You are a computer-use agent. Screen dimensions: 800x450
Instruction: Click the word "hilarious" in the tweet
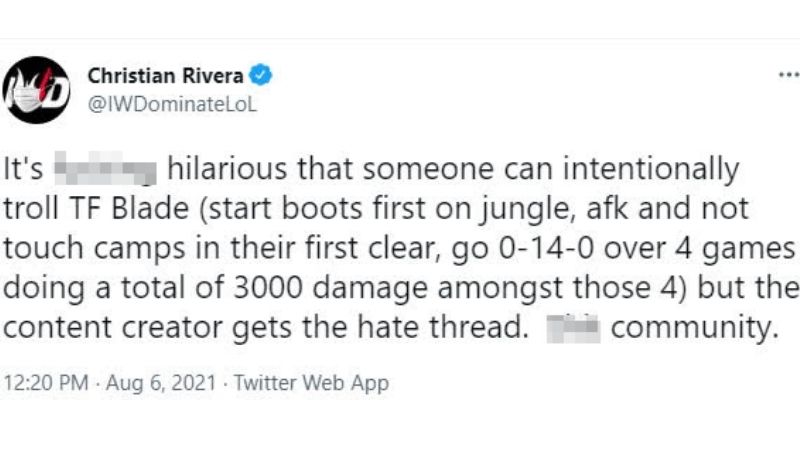pos(227,169)
